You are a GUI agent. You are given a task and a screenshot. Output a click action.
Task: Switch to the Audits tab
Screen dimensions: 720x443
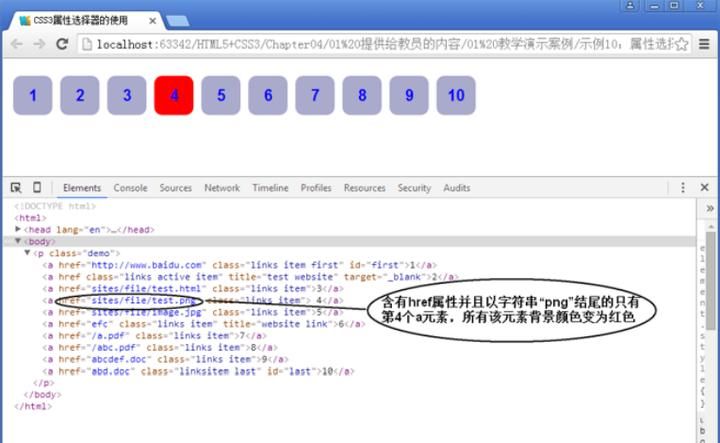click(456, 188)
